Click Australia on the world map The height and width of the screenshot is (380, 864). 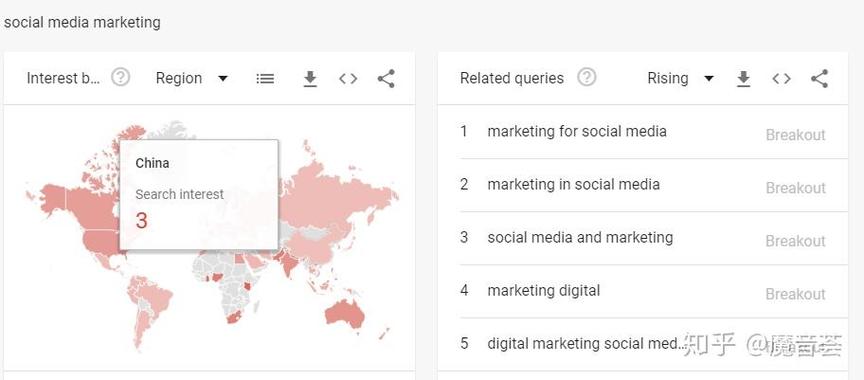point(345,314)
